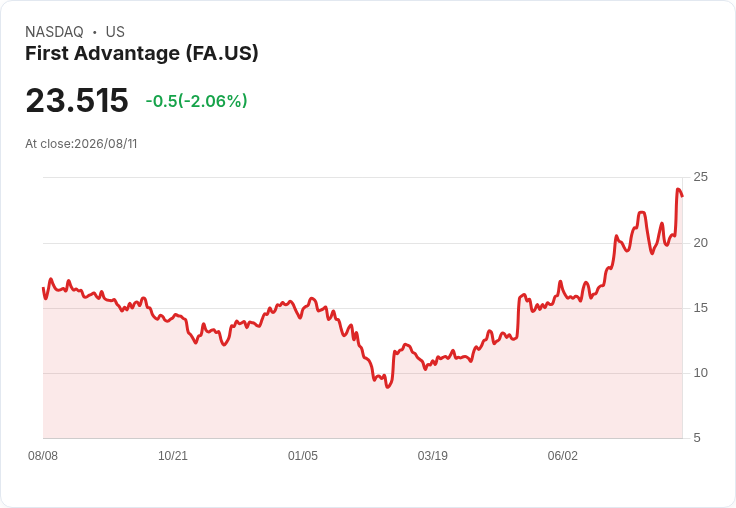Image resolution: width=736 pixels, height=508 pixels.
Task: Select the 08/08 date axis label
Action: [x=43, y=455]
